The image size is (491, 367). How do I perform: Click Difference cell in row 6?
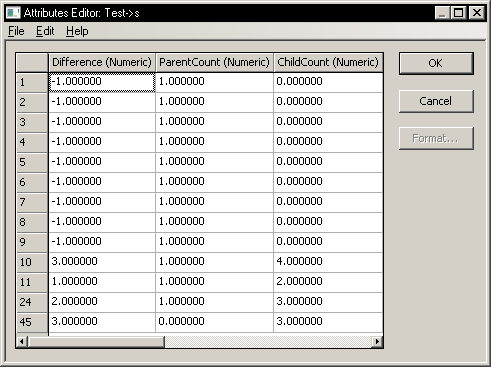102,182
